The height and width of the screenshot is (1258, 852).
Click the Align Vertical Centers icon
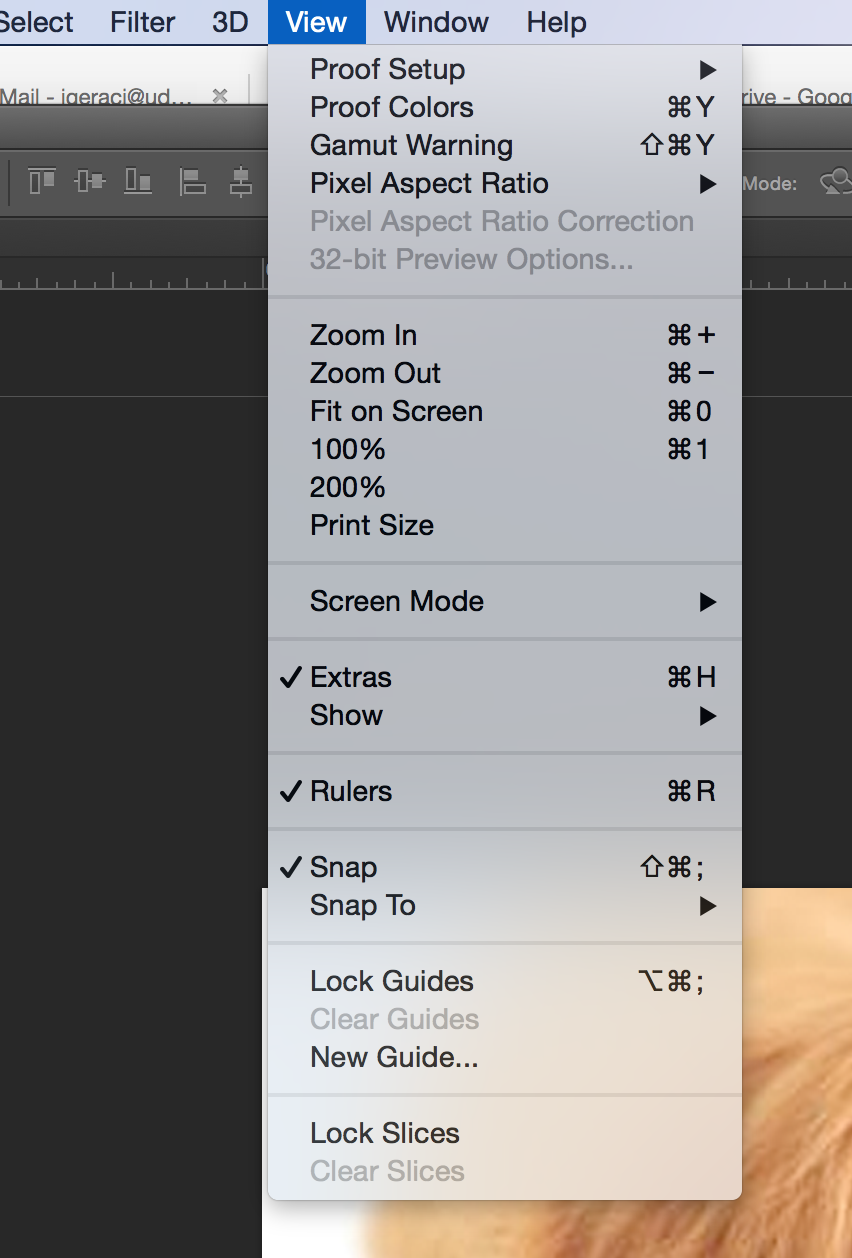[x=90, y=181]
